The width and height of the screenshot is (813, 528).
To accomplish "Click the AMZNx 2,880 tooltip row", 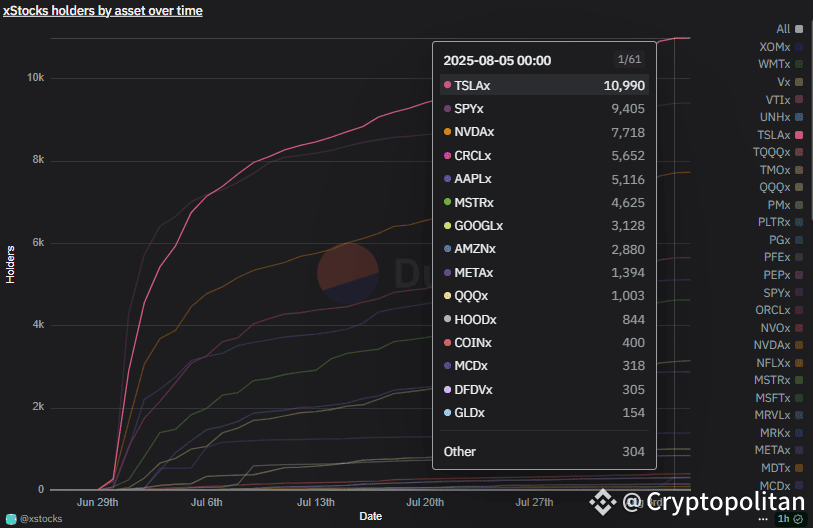I will [544, 249].
